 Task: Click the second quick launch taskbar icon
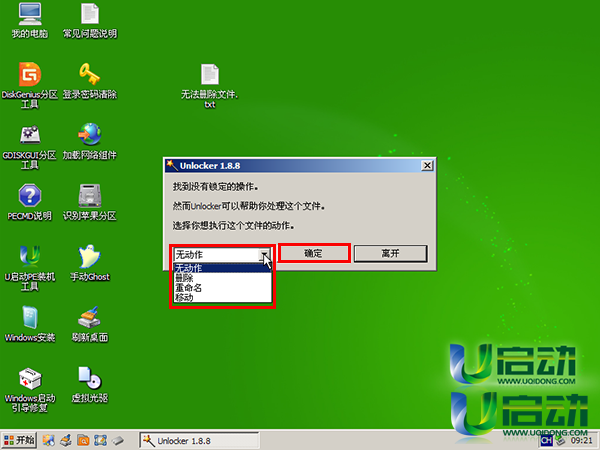(66, 440)
